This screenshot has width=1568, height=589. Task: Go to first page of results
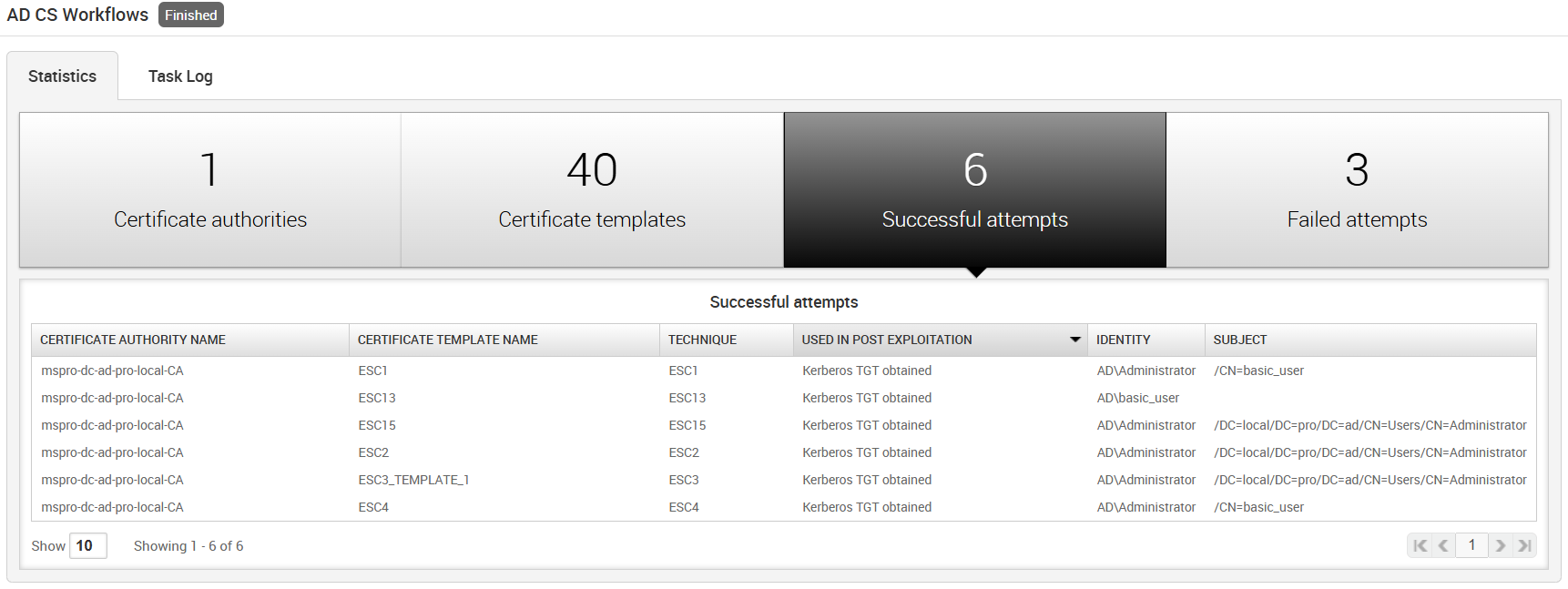[1420, 545]
